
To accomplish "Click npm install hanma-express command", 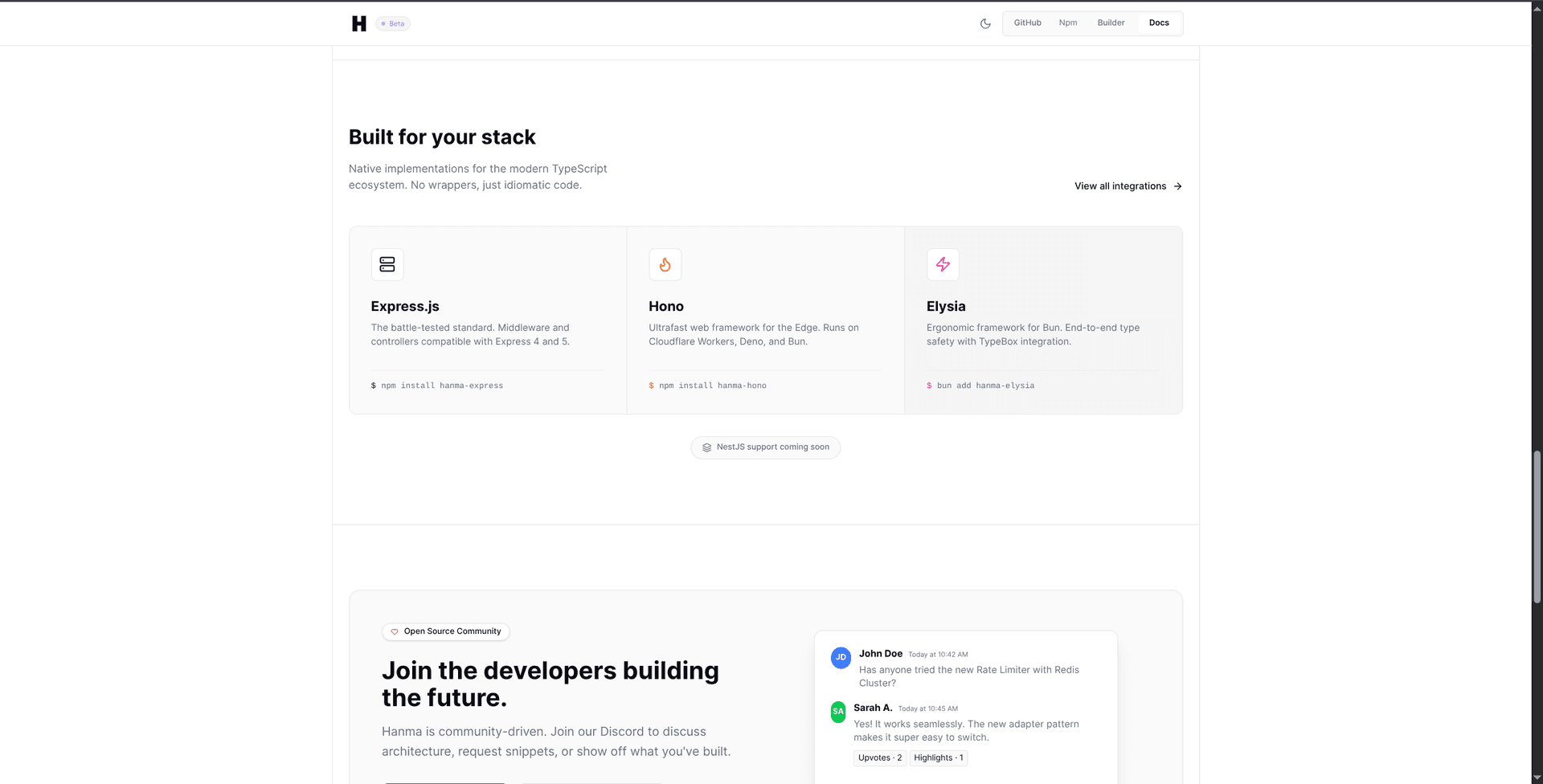I will click(437, 386).
